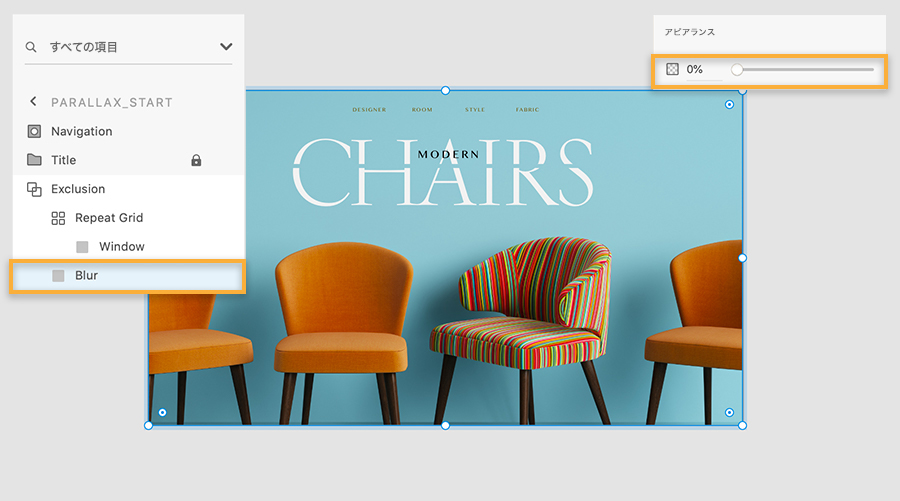Go back with the PARALLAX_START chevron

[33, 102]
